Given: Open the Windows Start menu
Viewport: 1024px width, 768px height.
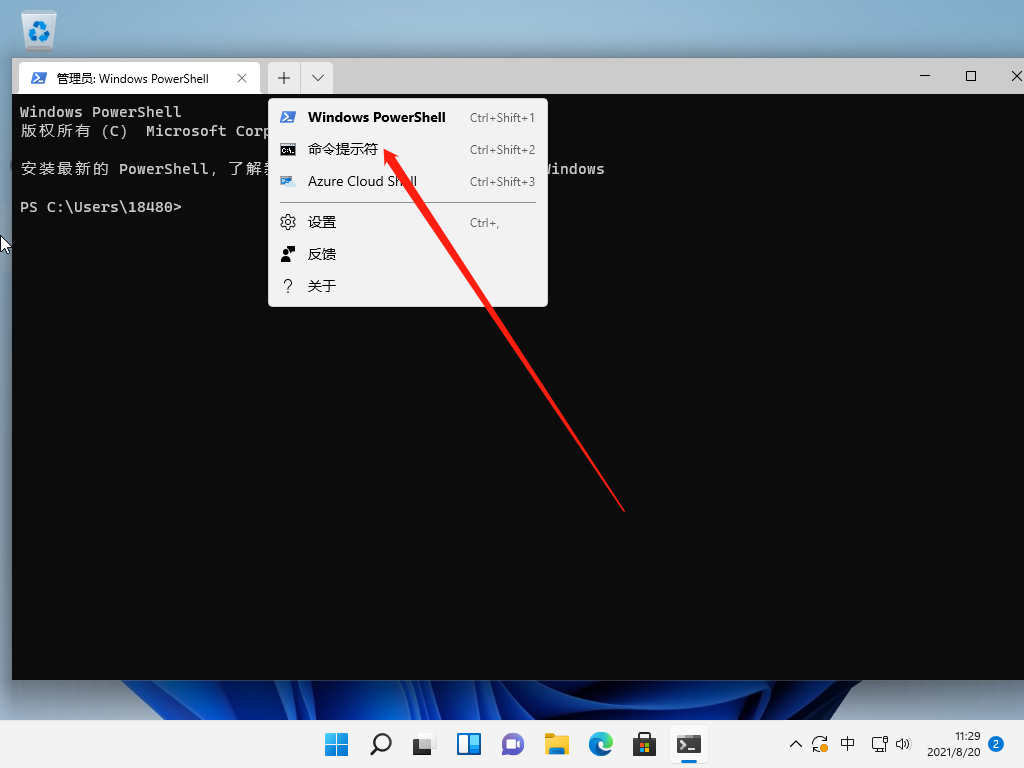Looking at the screenshot, I should [x=337, y=744].
